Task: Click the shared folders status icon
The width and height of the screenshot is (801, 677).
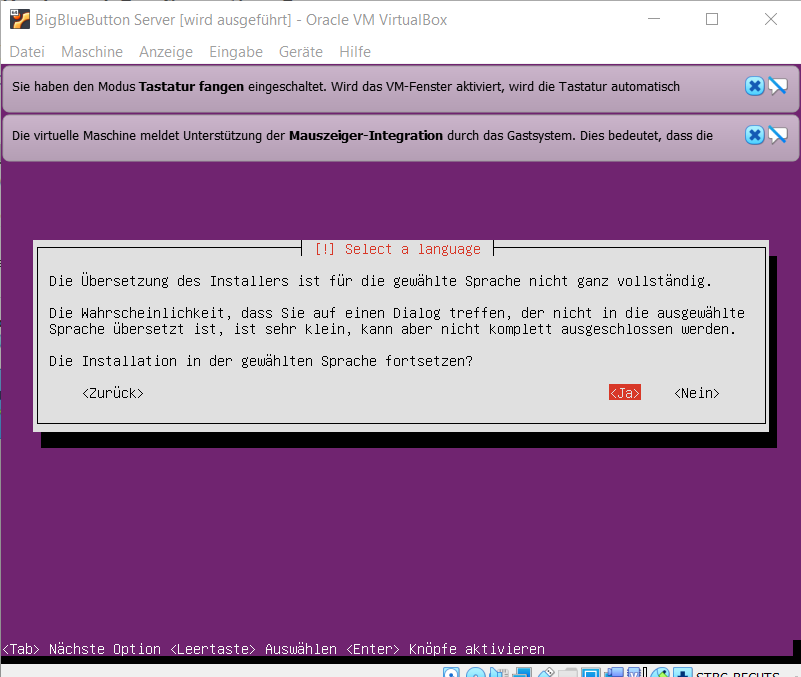Action: [568, 672]
